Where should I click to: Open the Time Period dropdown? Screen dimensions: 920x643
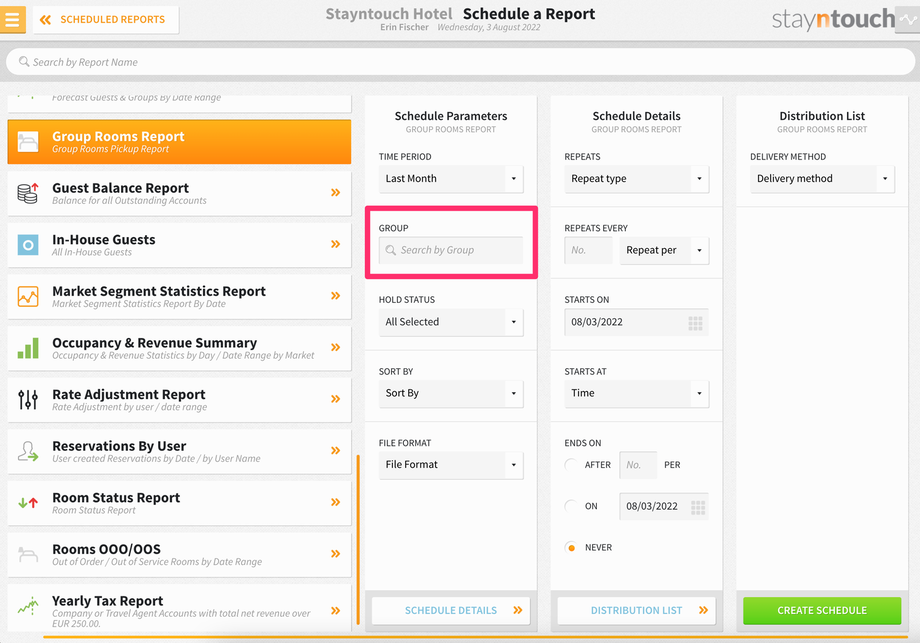pyautogui.click(x=451, y=178)
